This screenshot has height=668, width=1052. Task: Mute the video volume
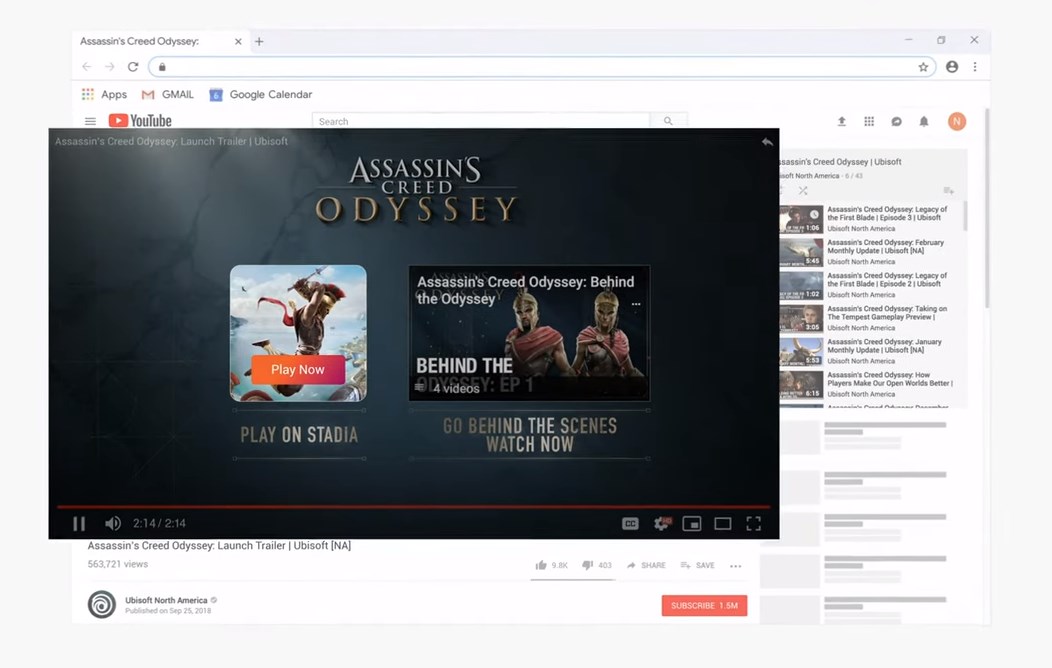click(x=113, y=523)
